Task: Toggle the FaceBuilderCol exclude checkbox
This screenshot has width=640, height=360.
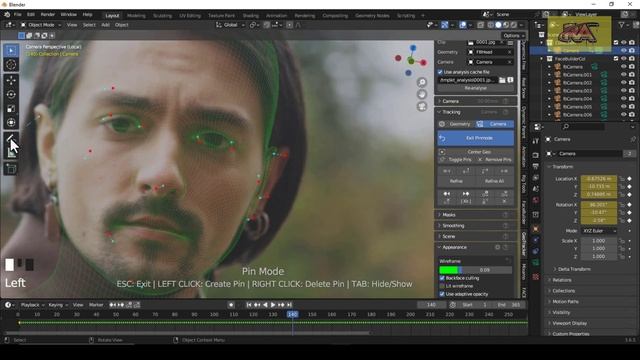Action: (x=616, y=59)
